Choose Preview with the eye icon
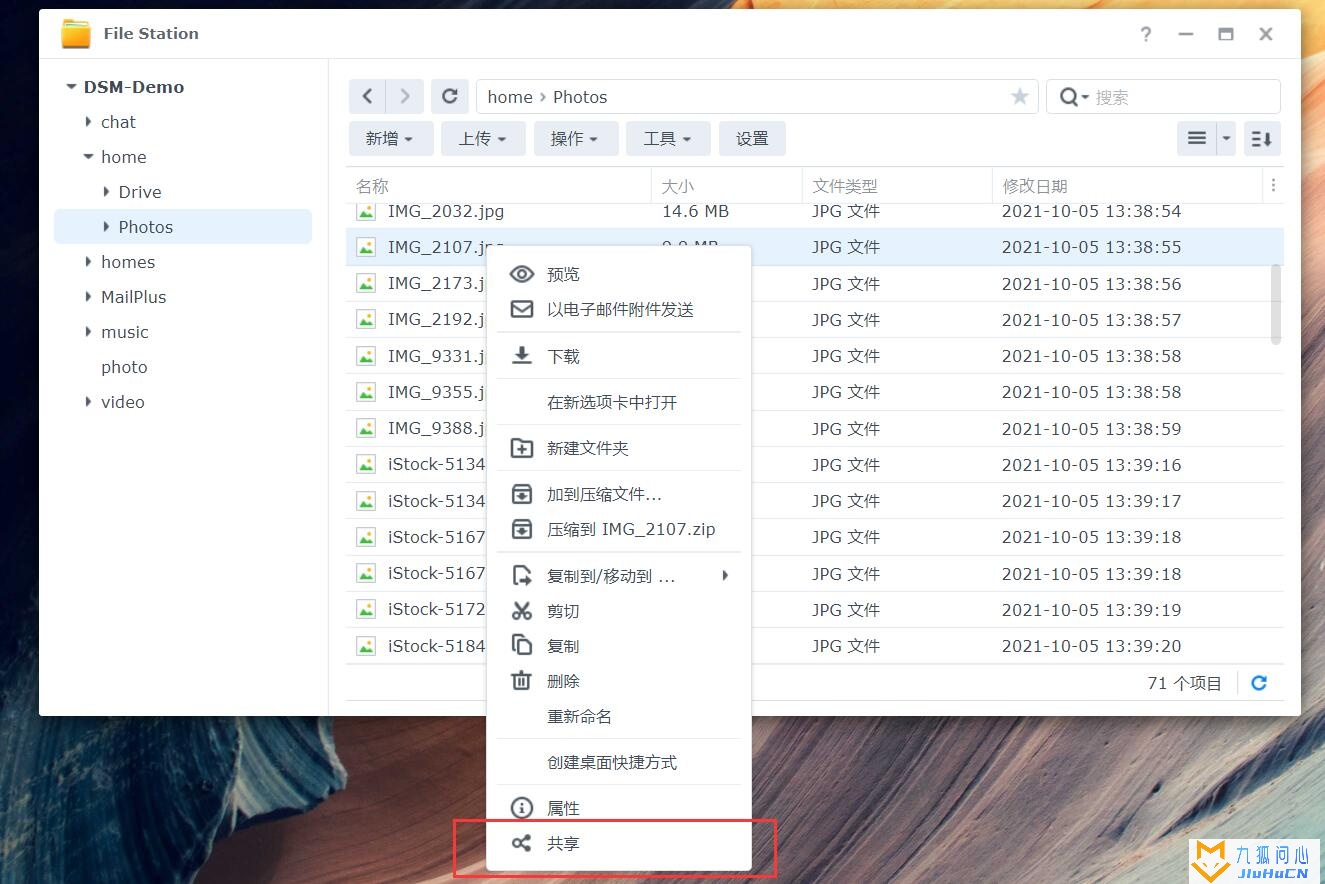The image size is (1325, 884). point(618,274)
